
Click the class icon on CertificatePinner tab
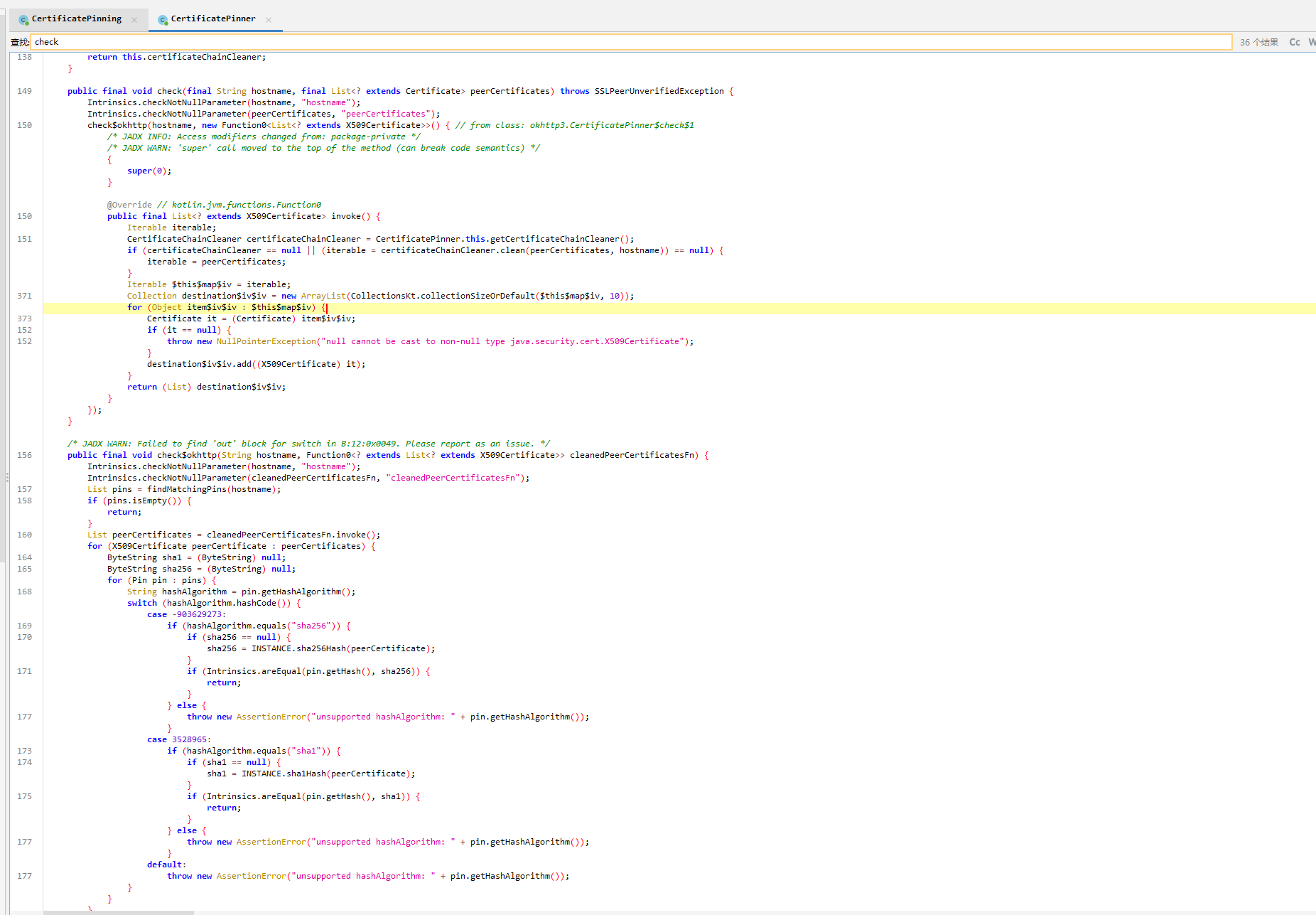pyautogui.click(x=163, y=20)
